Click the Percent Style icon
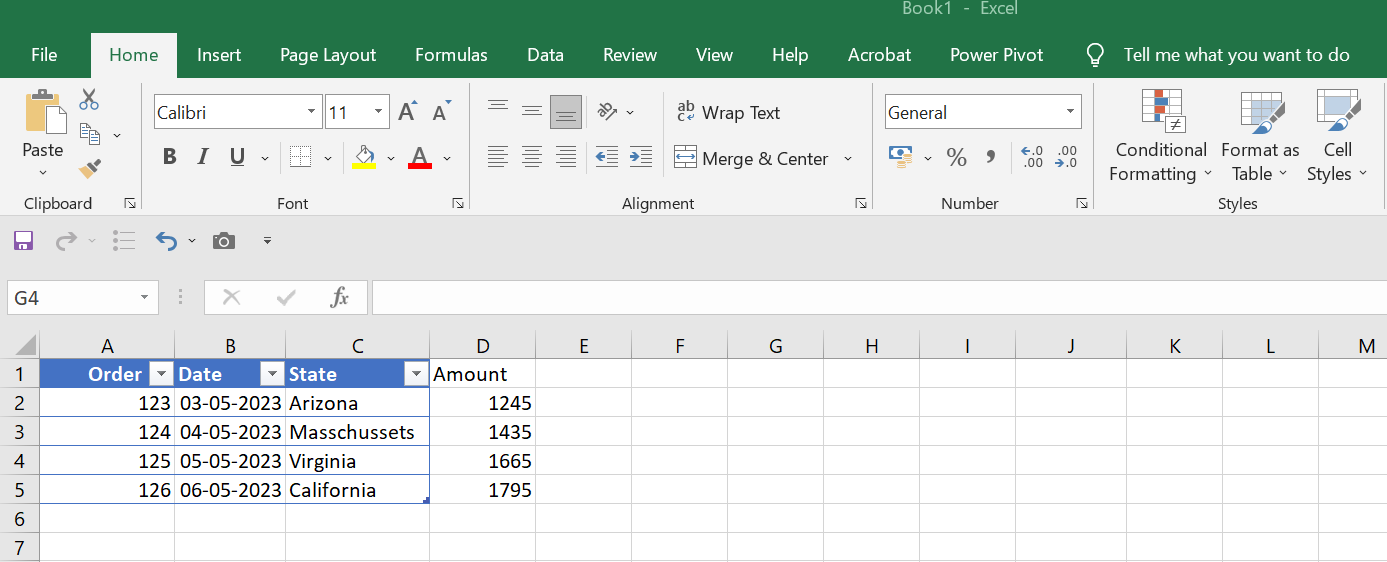Image resolution: width=1387 pixels, height=562 pixels. (x=956, y=158)
